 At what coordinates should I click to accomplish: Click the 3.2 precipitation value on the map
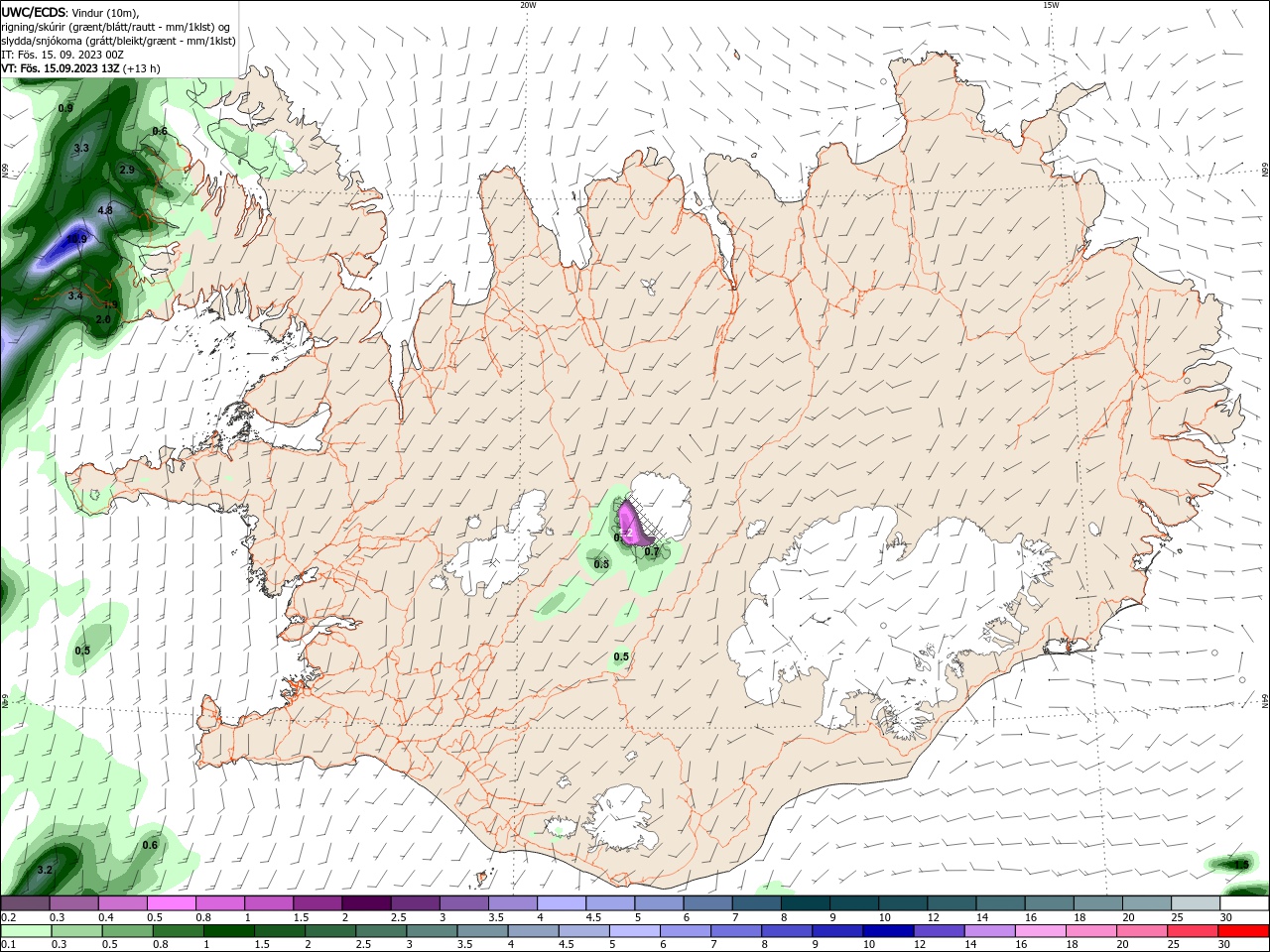(44, 870)
